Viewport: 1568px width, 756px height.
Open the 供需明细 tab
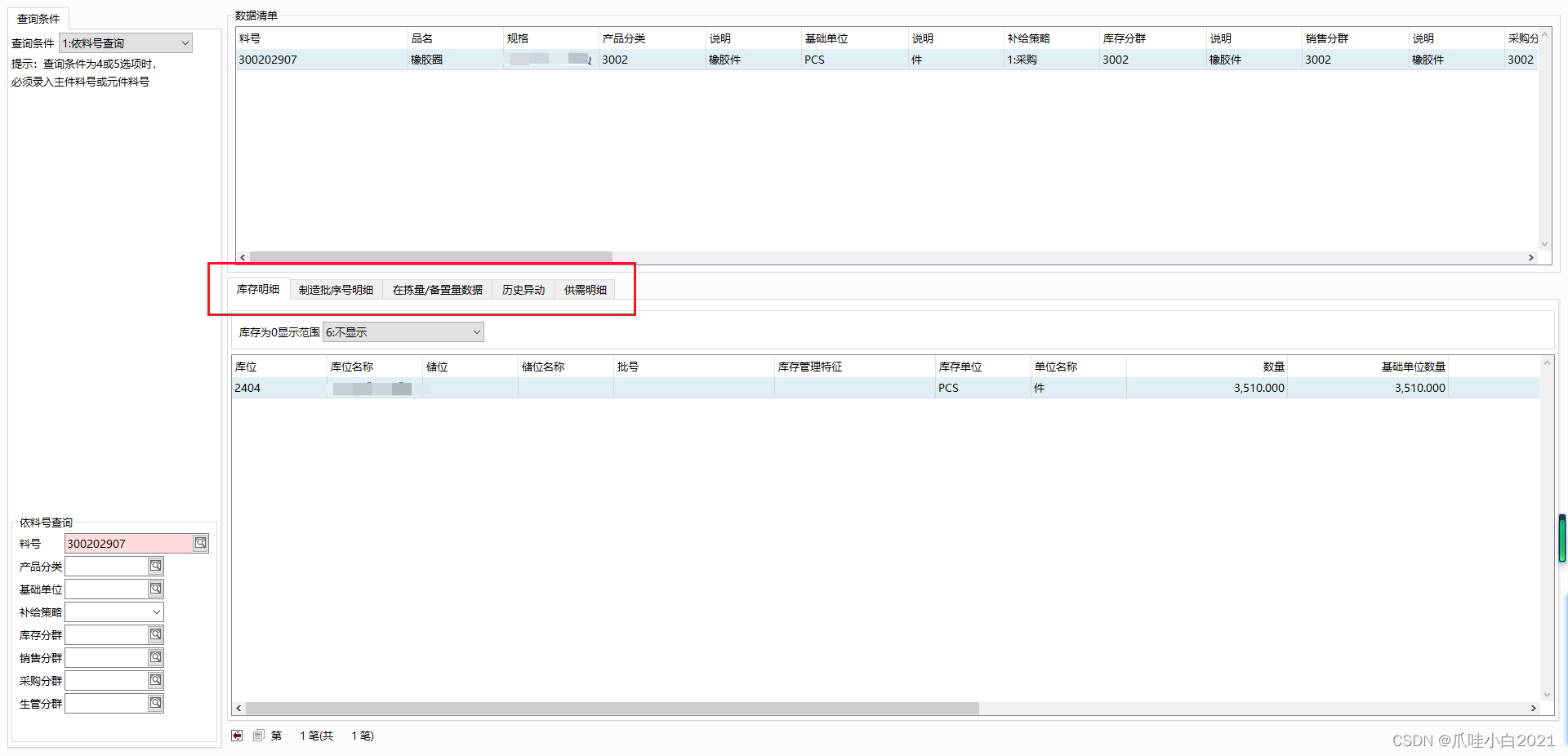[585, 290]
